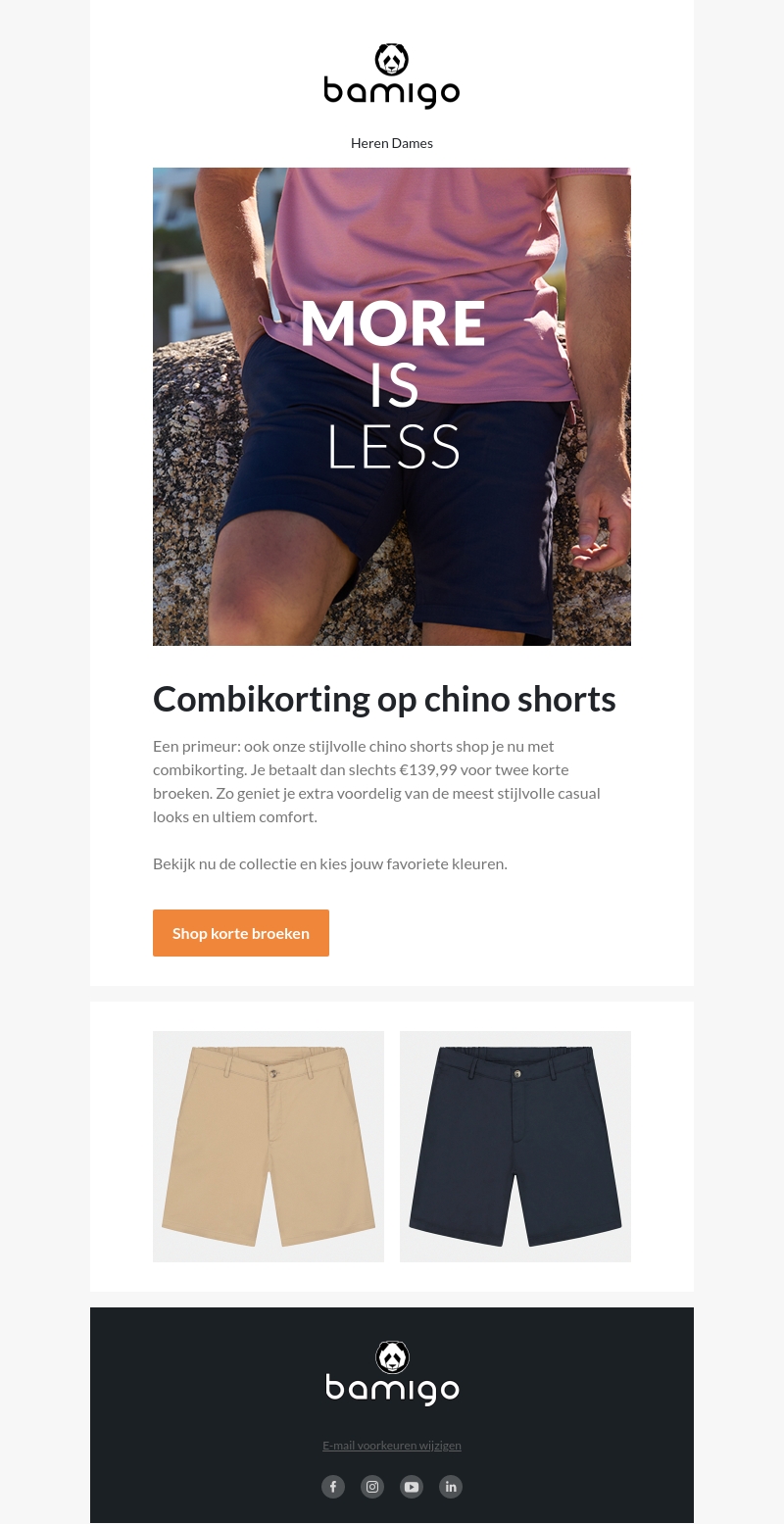Click the white bamigo wordmark in footer

pos(392,1390)
